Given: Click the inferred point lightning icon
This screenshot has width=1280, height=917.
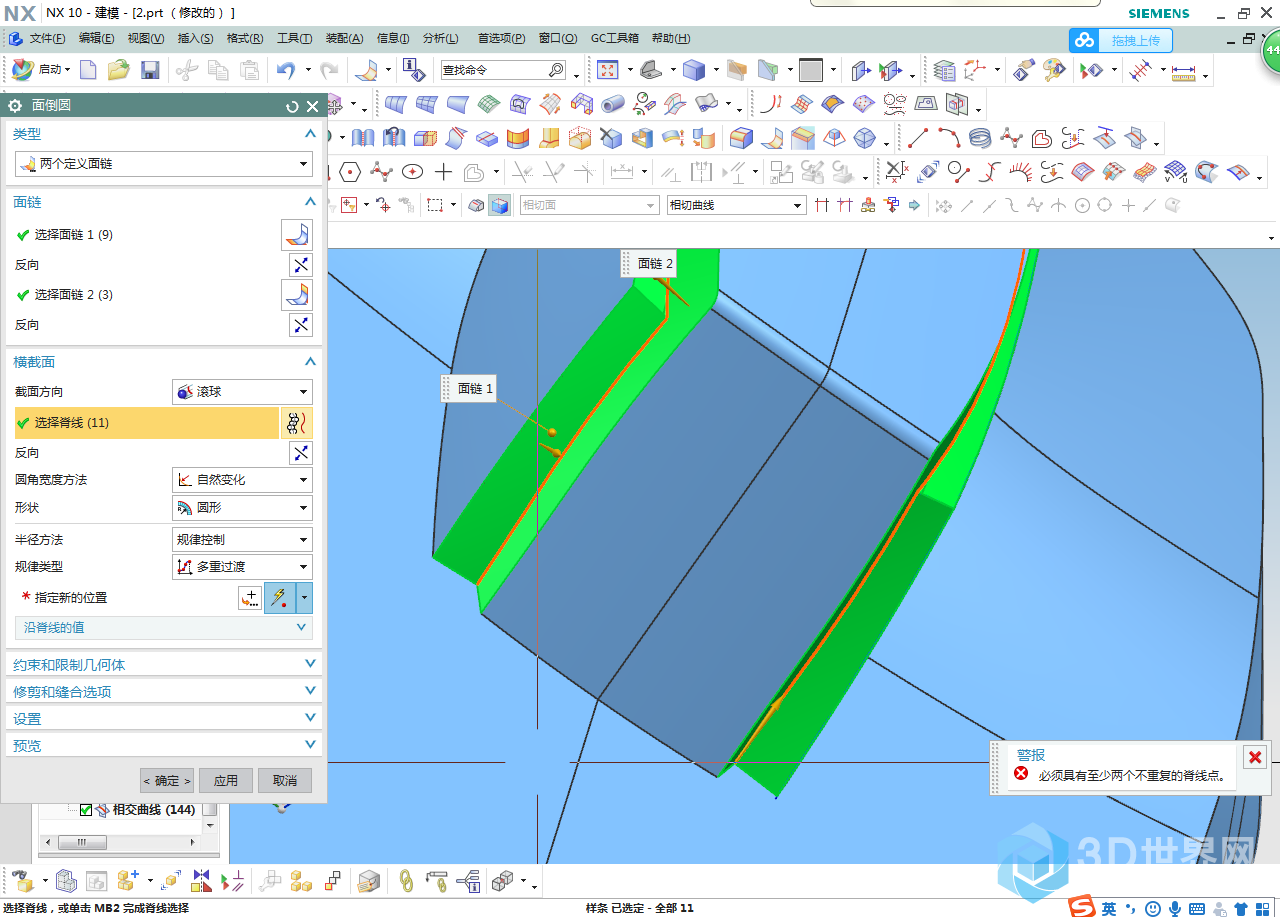Looking at the screenshot, I should coord(280,598).
